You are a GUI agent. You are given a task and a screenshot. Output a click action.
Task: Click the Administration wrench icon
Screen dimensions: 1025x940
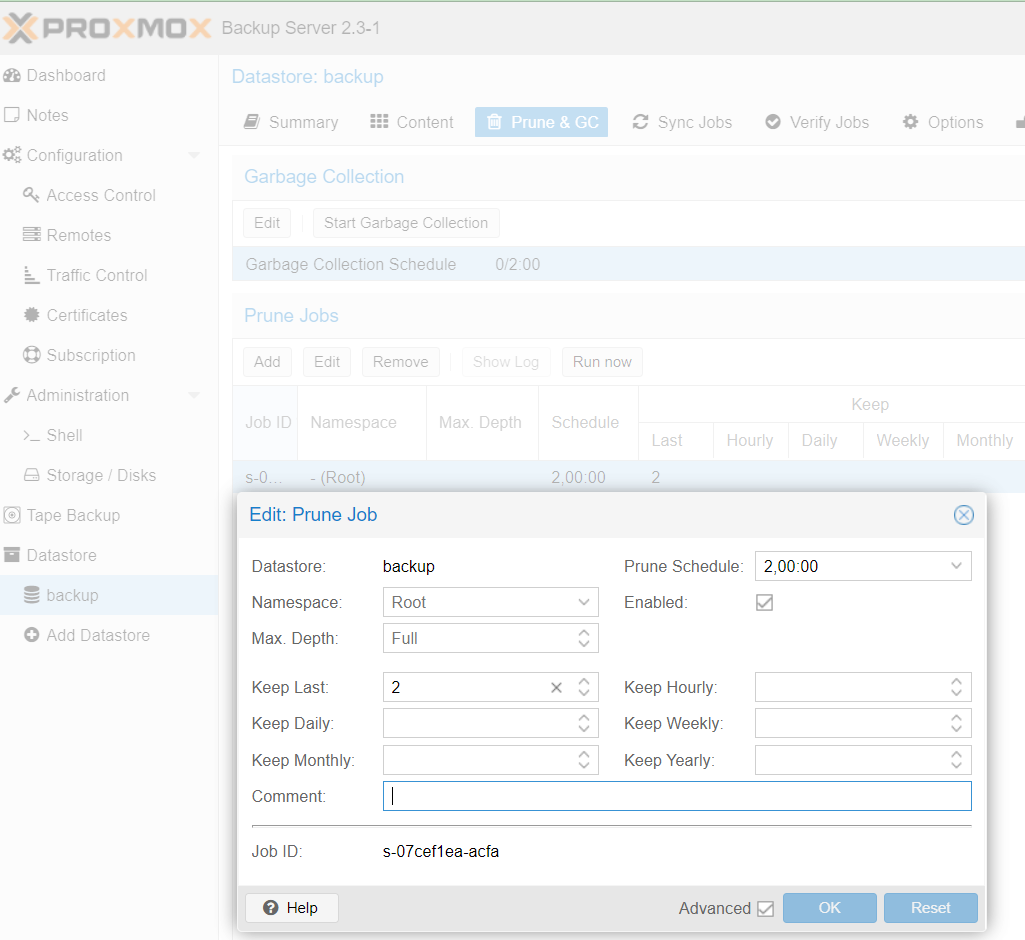pyautogui.click(x=12, y=395)
